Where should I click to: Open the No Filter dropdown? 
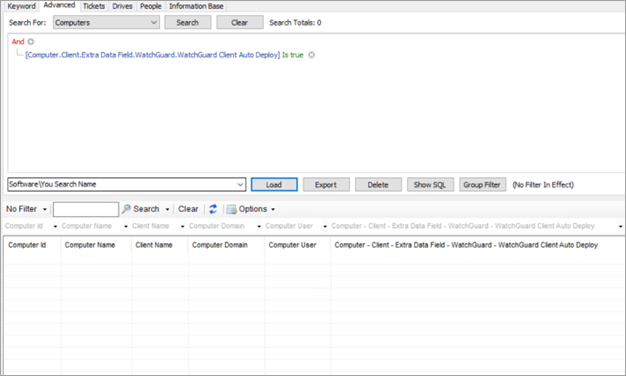26,209
